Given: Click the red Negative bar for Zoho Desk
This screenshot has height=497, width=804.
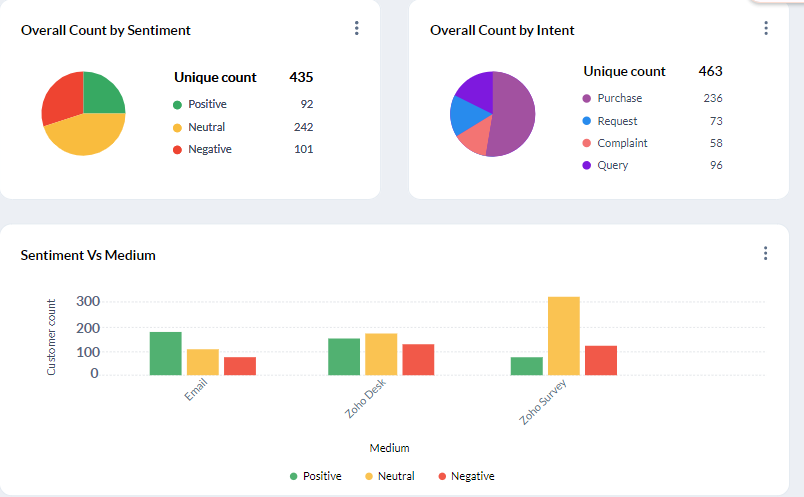Looking at the screenshot, I should point(418,360).
